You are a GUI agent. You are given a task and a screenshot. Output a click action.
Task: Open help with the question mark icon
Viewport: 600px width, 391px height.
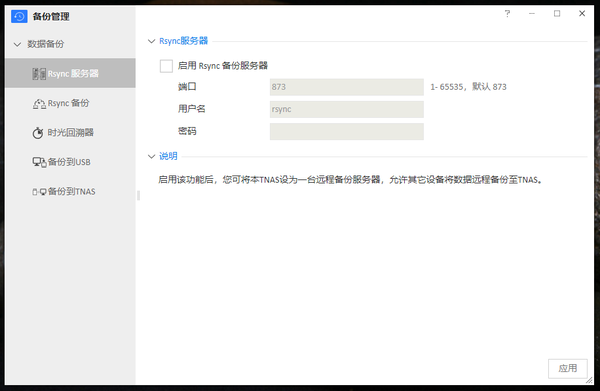pos(507,14)
